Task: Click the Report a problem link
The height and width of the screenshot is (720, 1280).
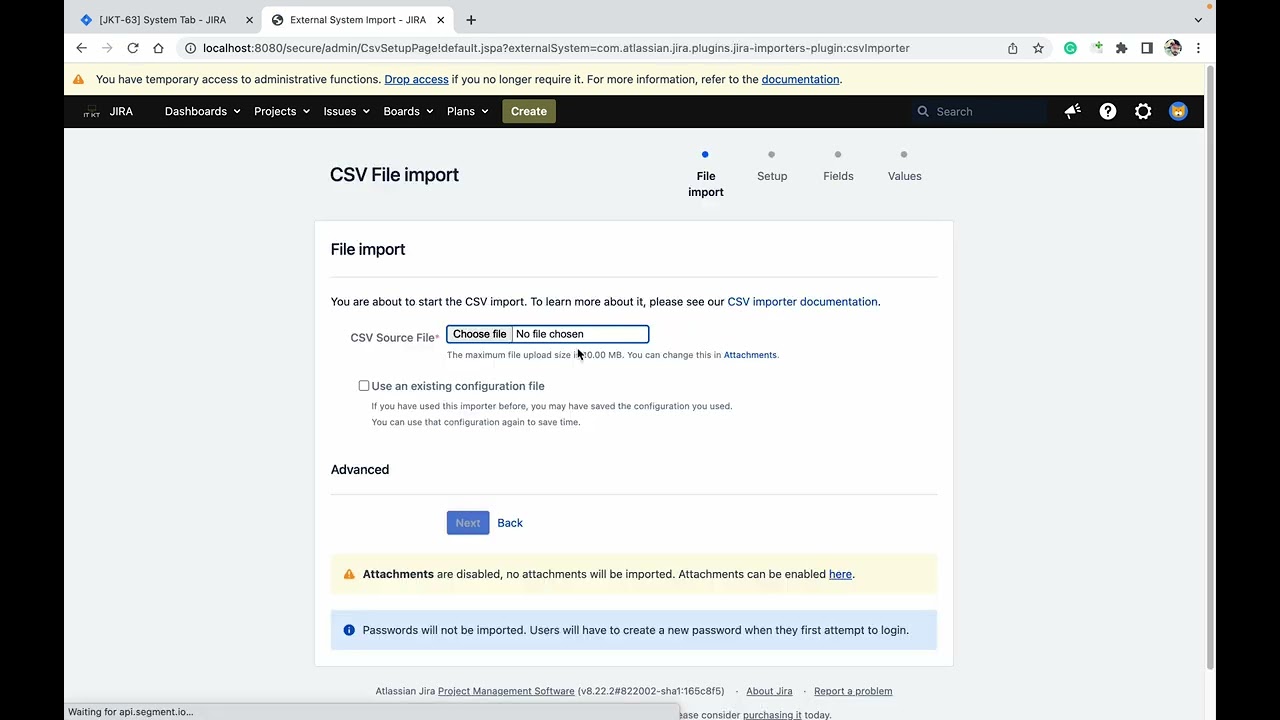Action: [x=853, y=691]
